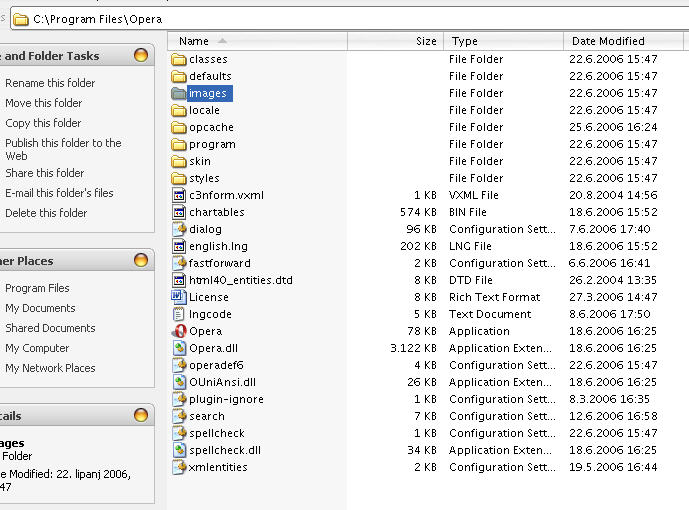Select the images folder icon
Screen dimensions: 689x510
pyautogui.click(x=179, y=93)
